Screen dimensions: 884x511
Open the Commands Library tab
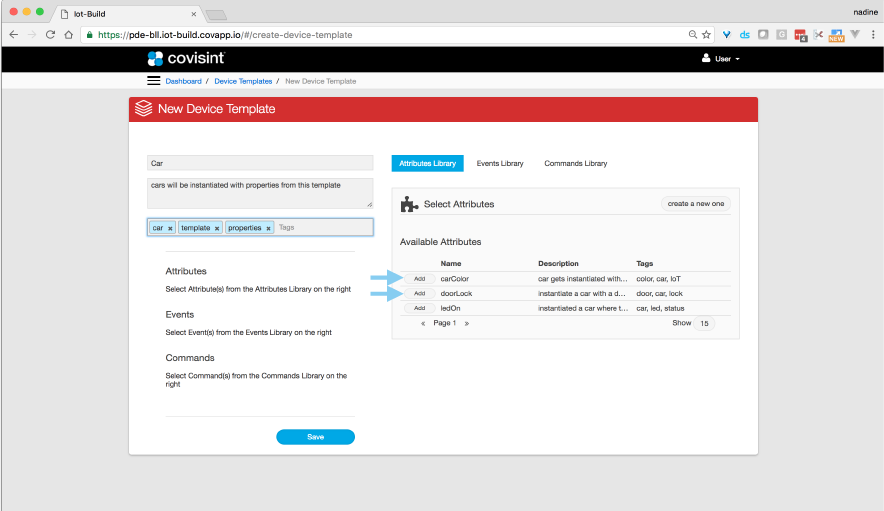tap(575, 163)
